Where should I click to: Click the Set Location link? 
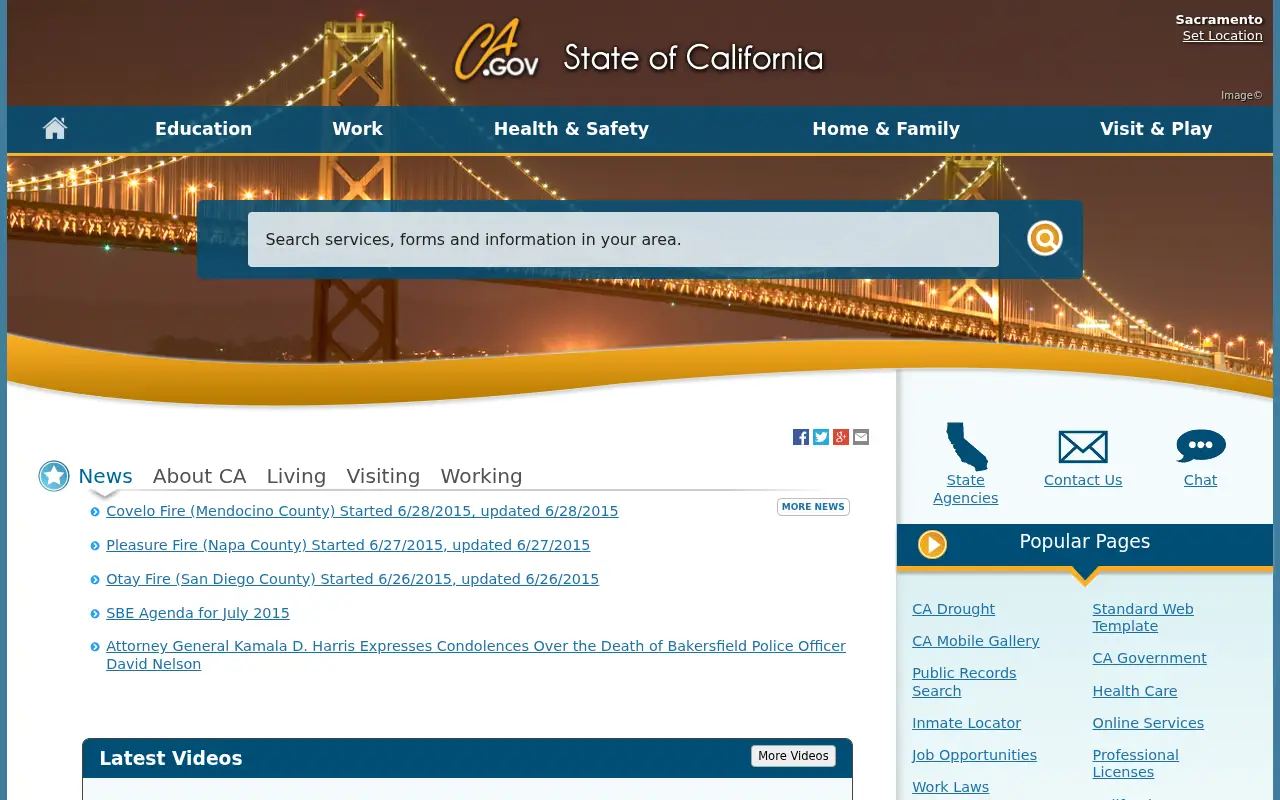click(x=1222, y=36)
